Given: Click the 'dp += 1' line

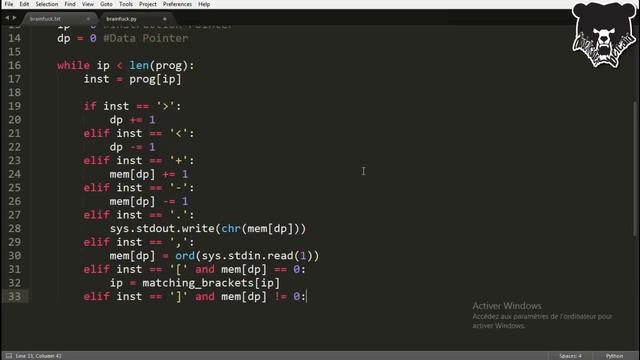Looking at the screenshot, I should click(x=132, y=120).
